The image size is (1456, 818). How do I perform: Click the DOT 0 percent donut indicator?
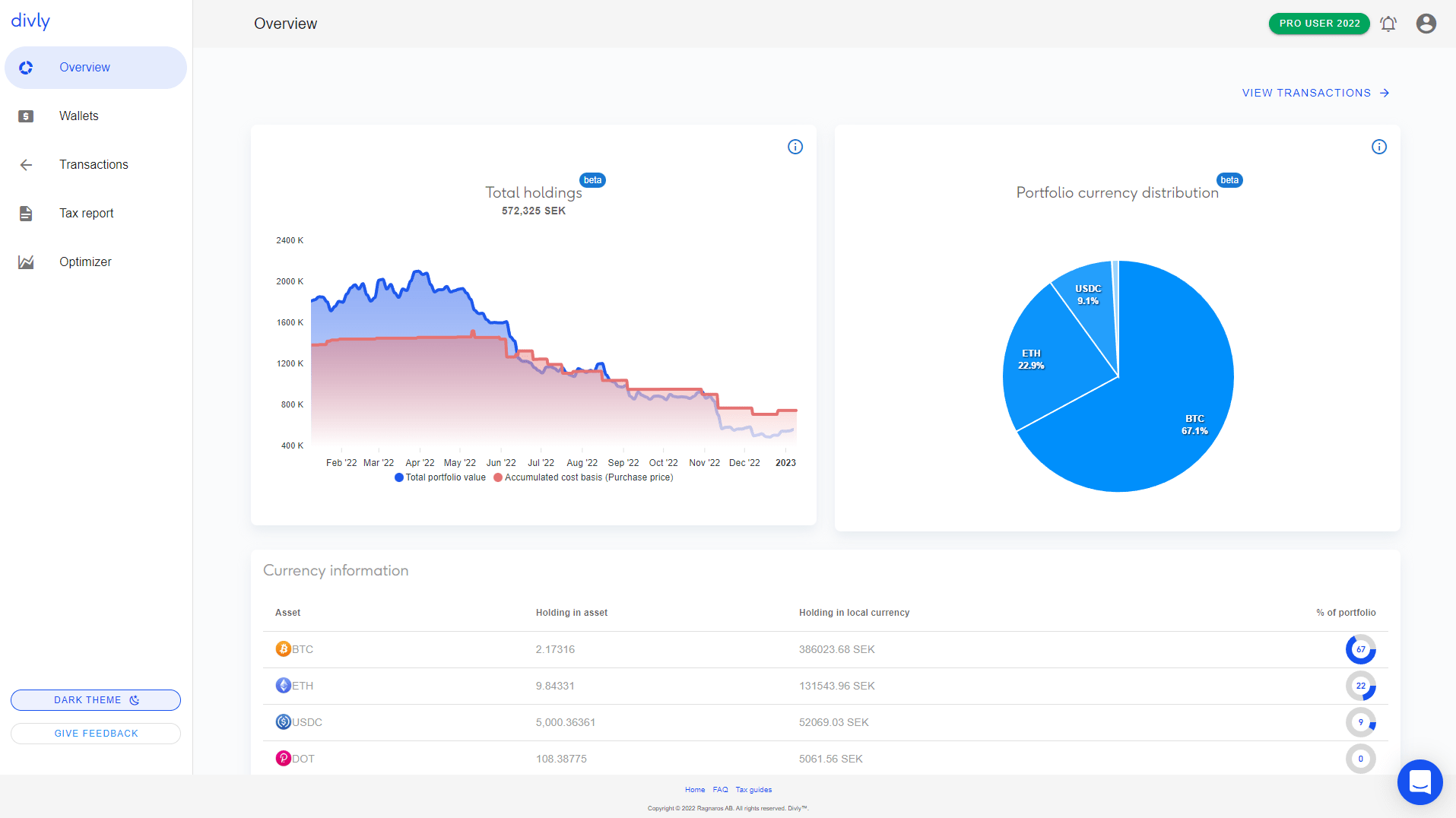pos(1360,759)
